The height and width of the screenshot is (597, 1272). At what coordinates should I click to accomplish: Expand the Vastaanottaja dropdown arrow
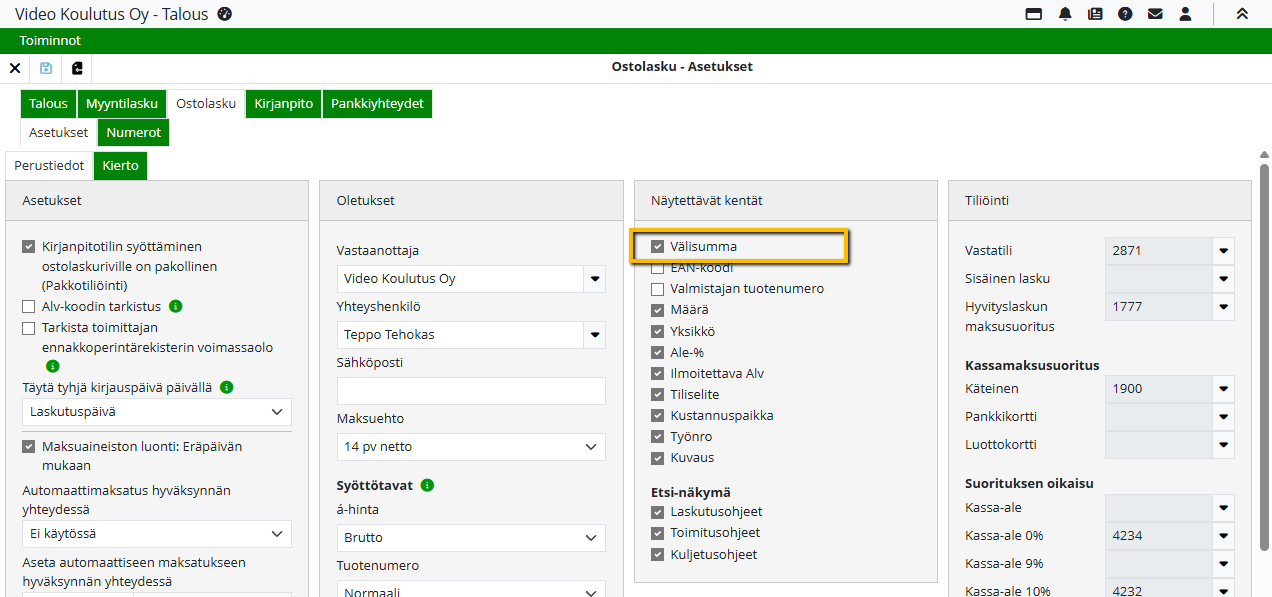click(x=595, y=279)
